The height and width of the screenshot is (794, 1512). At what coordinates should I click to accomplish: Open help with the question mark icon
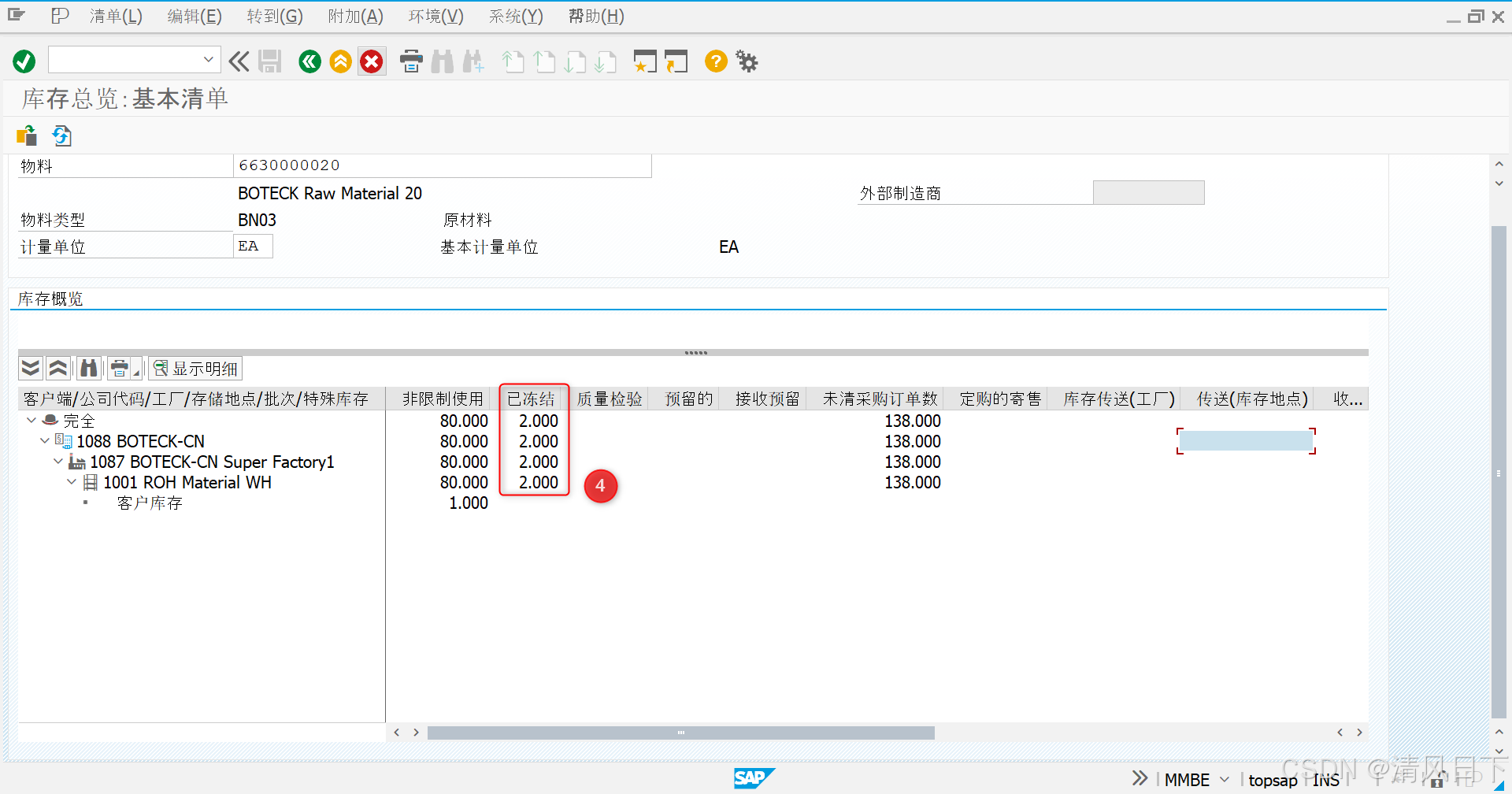pyautogui.click(x=715, y=61)
